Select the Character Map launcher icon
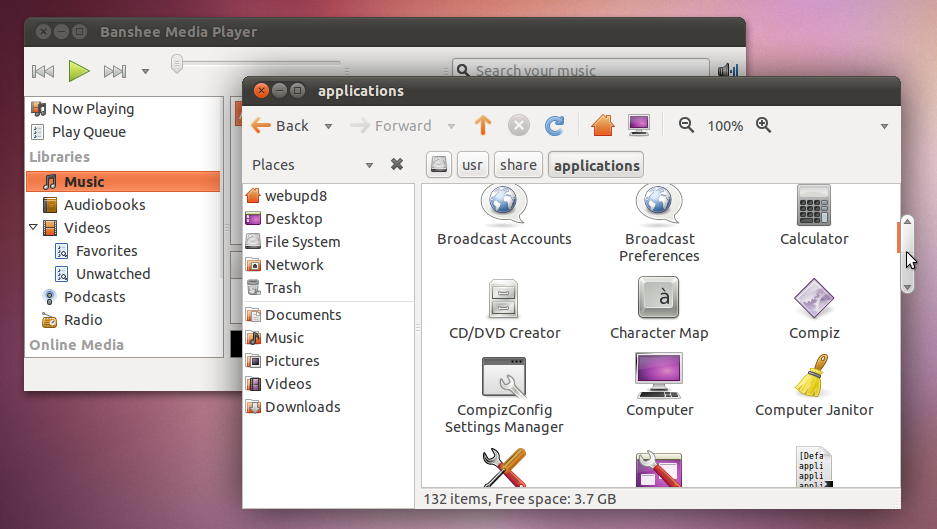Screen dimensions: 937x529 [x=659, y=297]
